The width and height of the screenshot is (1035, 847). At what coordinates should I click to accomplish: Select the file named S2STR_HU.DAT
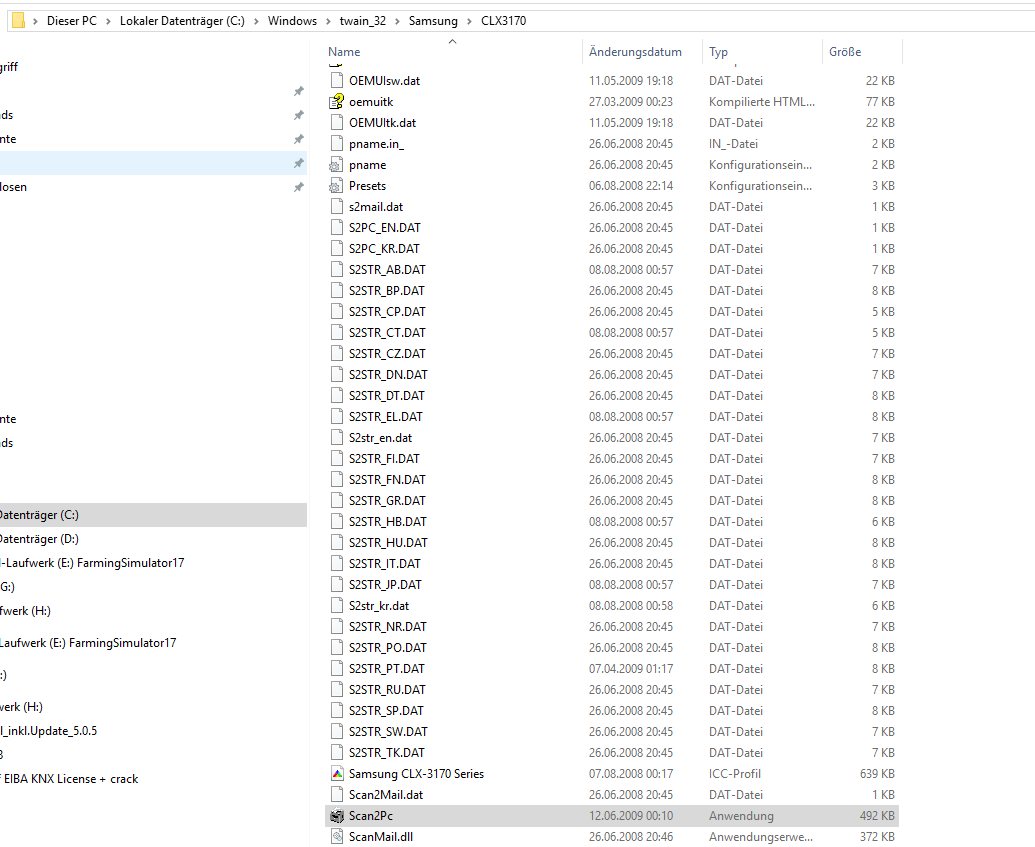(388, 543)
